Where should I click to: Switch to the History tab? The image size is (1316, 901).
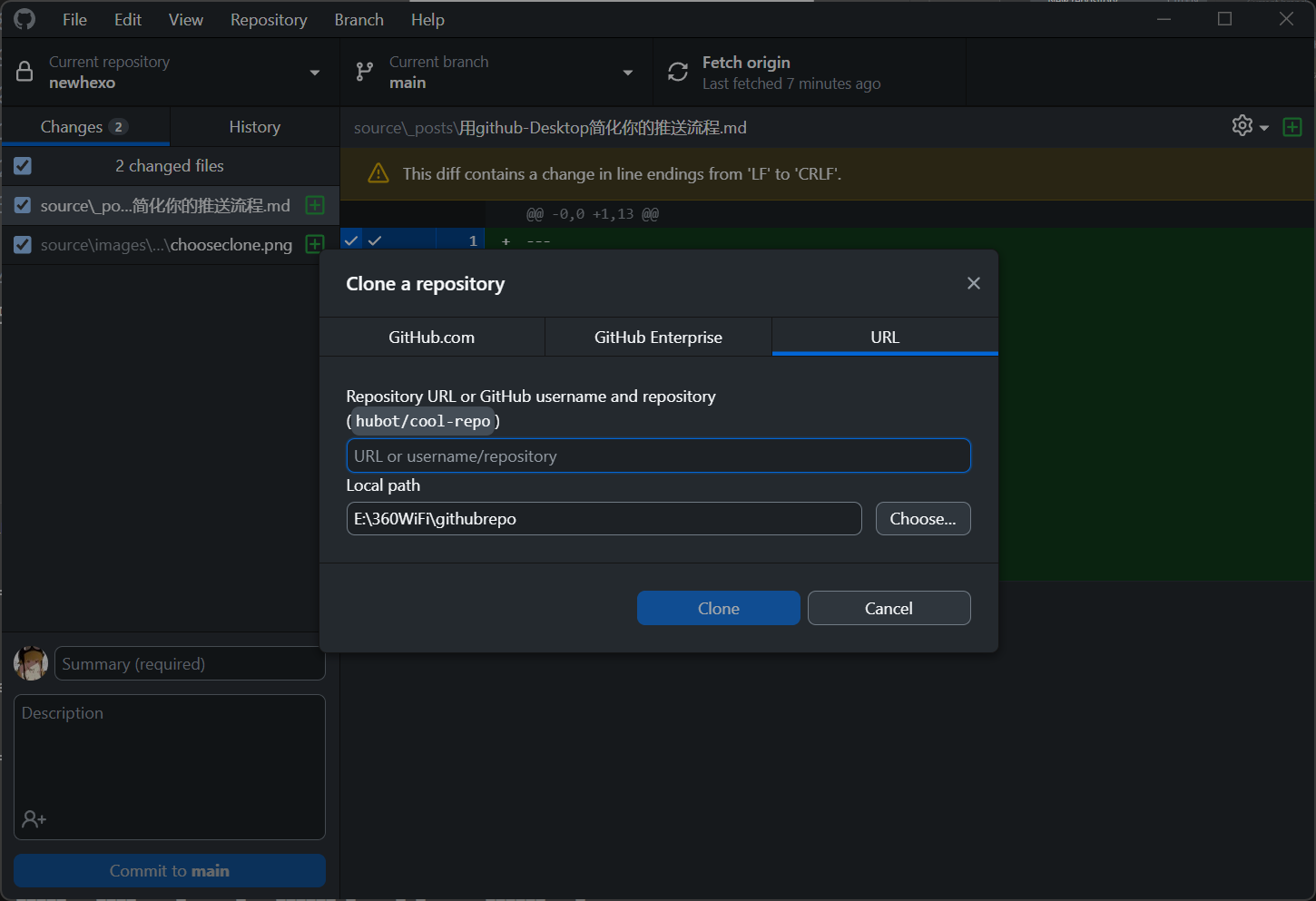point(255,127)
